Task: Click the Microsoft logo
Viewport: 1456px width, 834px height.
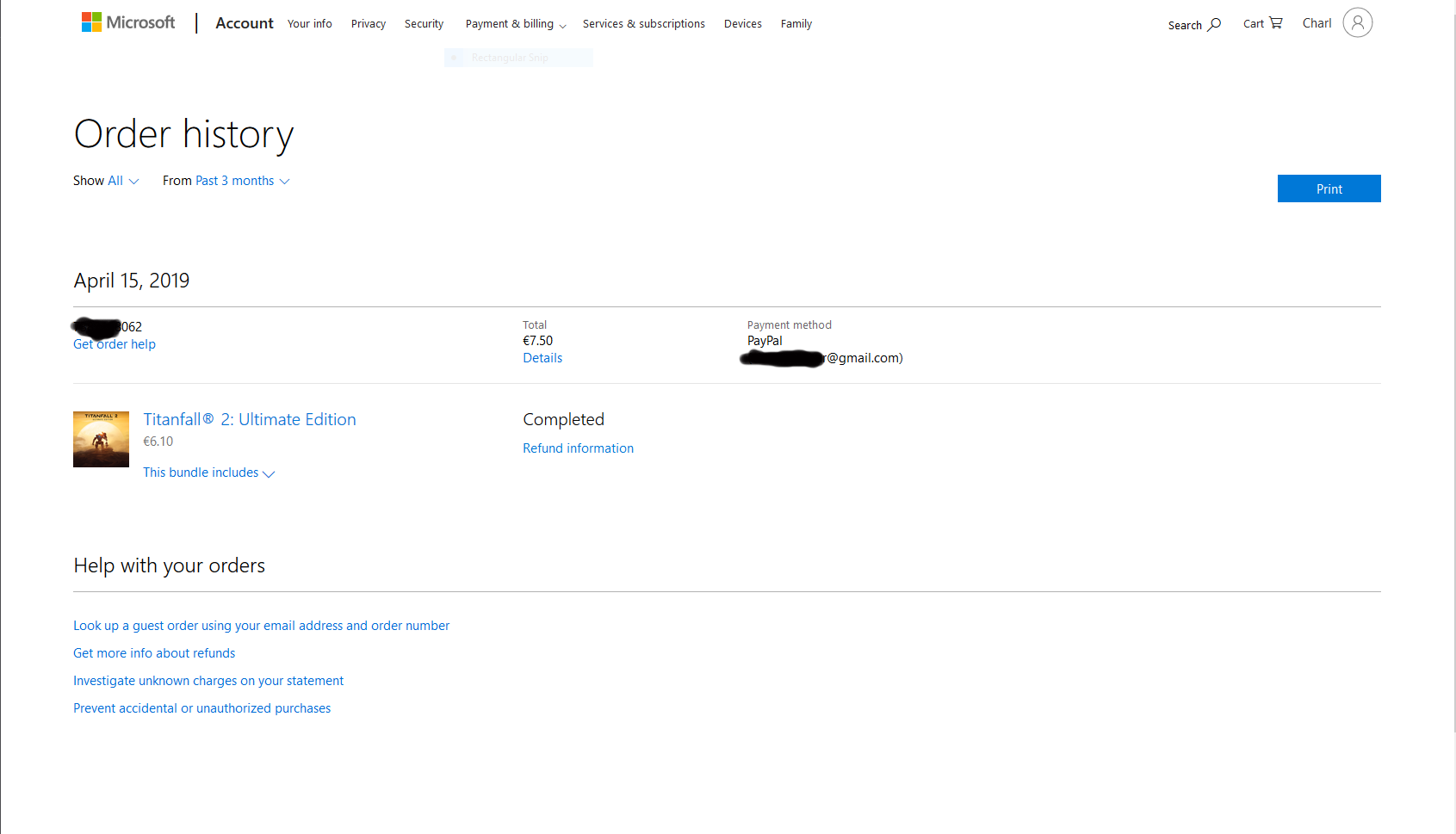Action: pyautogui.click(x=127, y=22)
